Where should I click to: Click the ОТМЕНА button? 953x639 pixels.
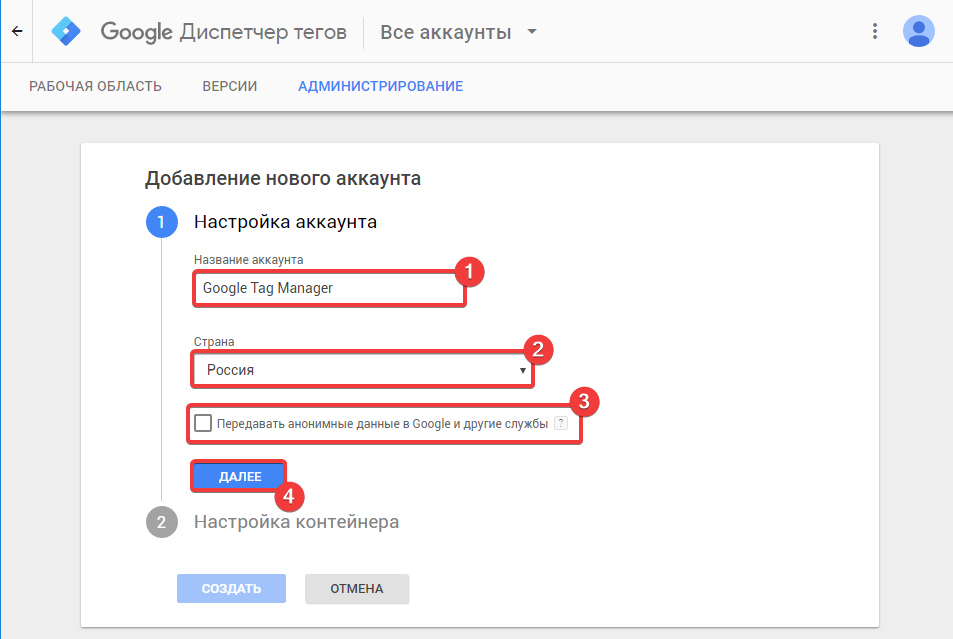[x=356, y=589]
